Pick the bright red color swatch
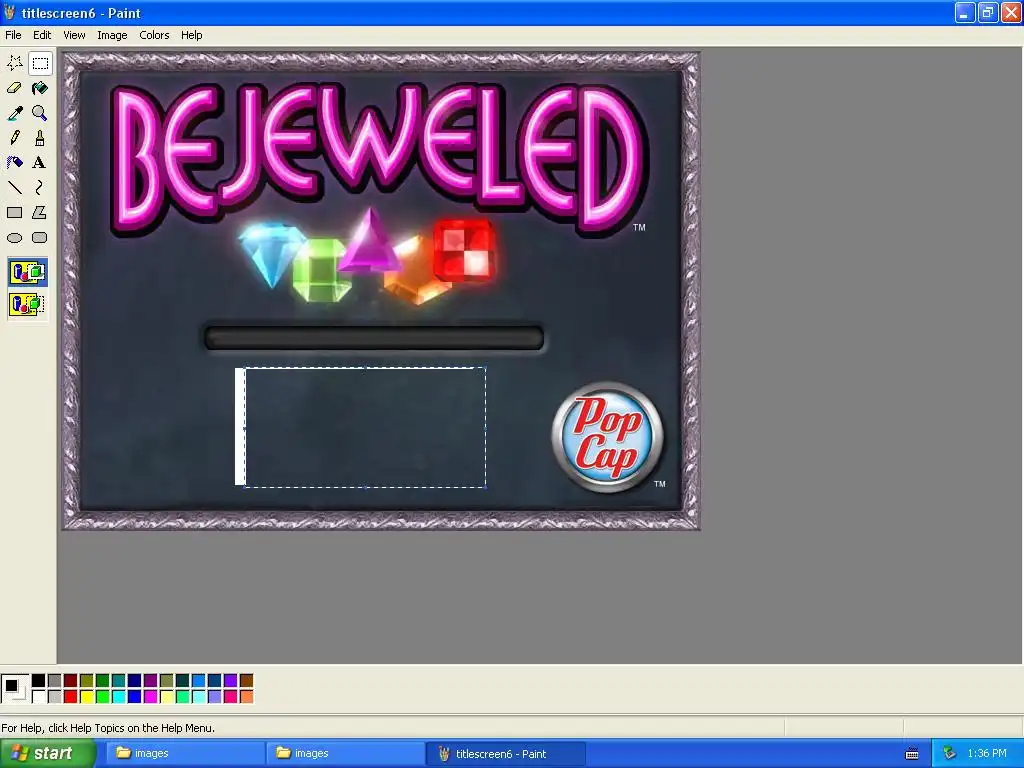This screenshot has height=768, width=1024. [71, 697]
